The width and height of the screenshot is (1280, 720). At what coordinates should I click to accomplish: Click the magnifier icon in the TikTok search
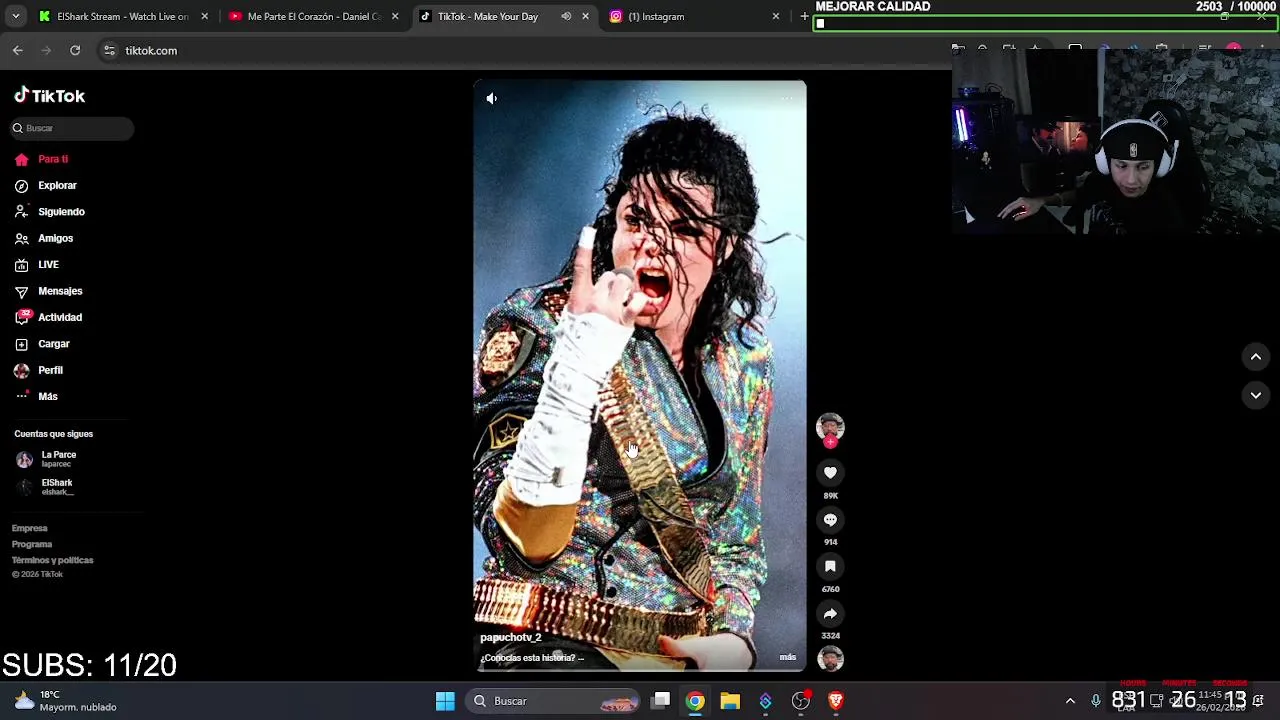pyautogui.click(x=18, y=128)
